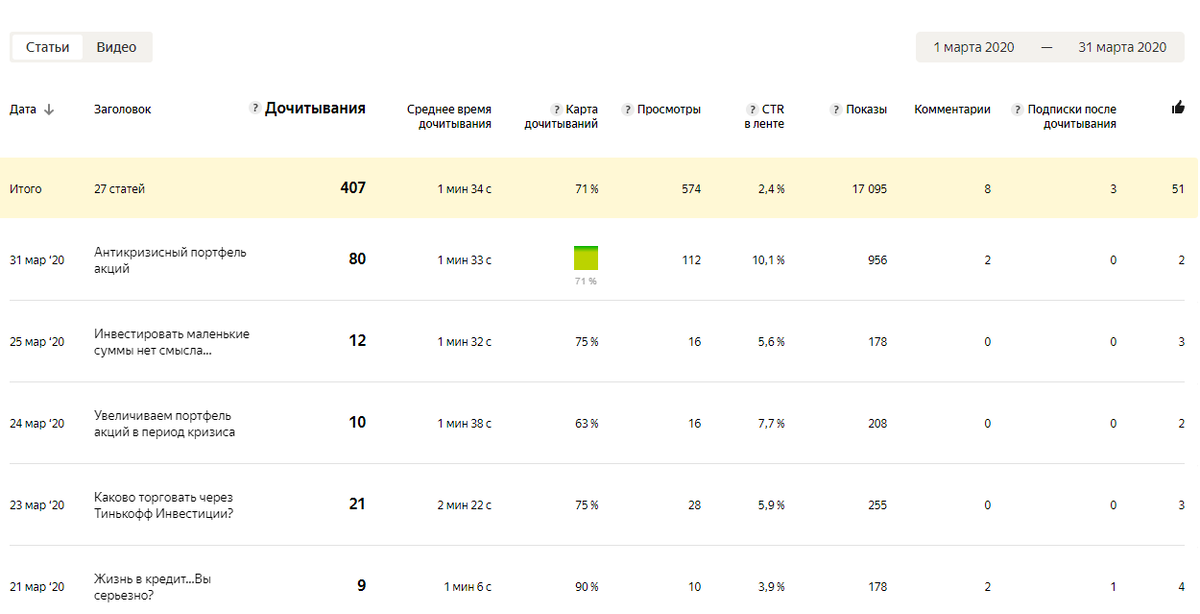Click the help icon next to Карта дочитываний
1200x614 pixels.
pyautogui.click(x=555, y=109)
